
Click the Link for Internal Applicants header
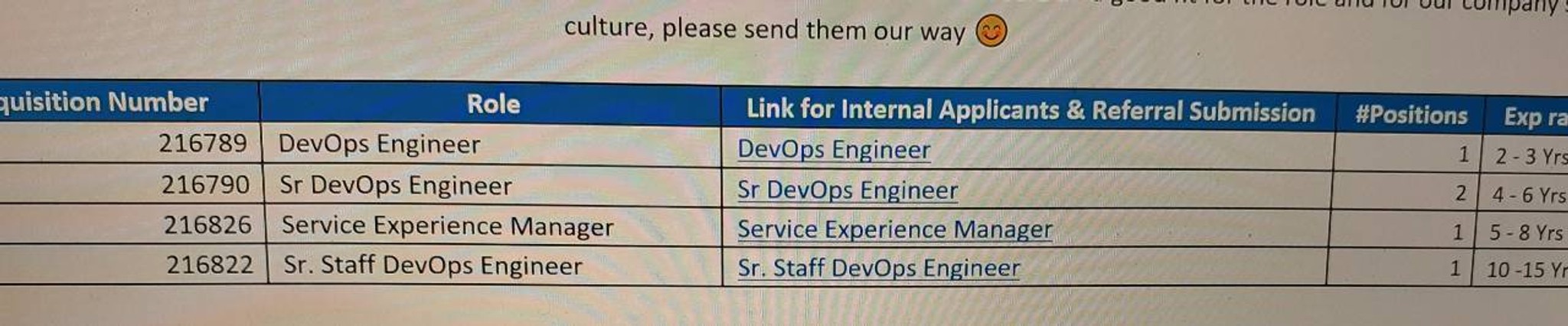coord(1029,110)
